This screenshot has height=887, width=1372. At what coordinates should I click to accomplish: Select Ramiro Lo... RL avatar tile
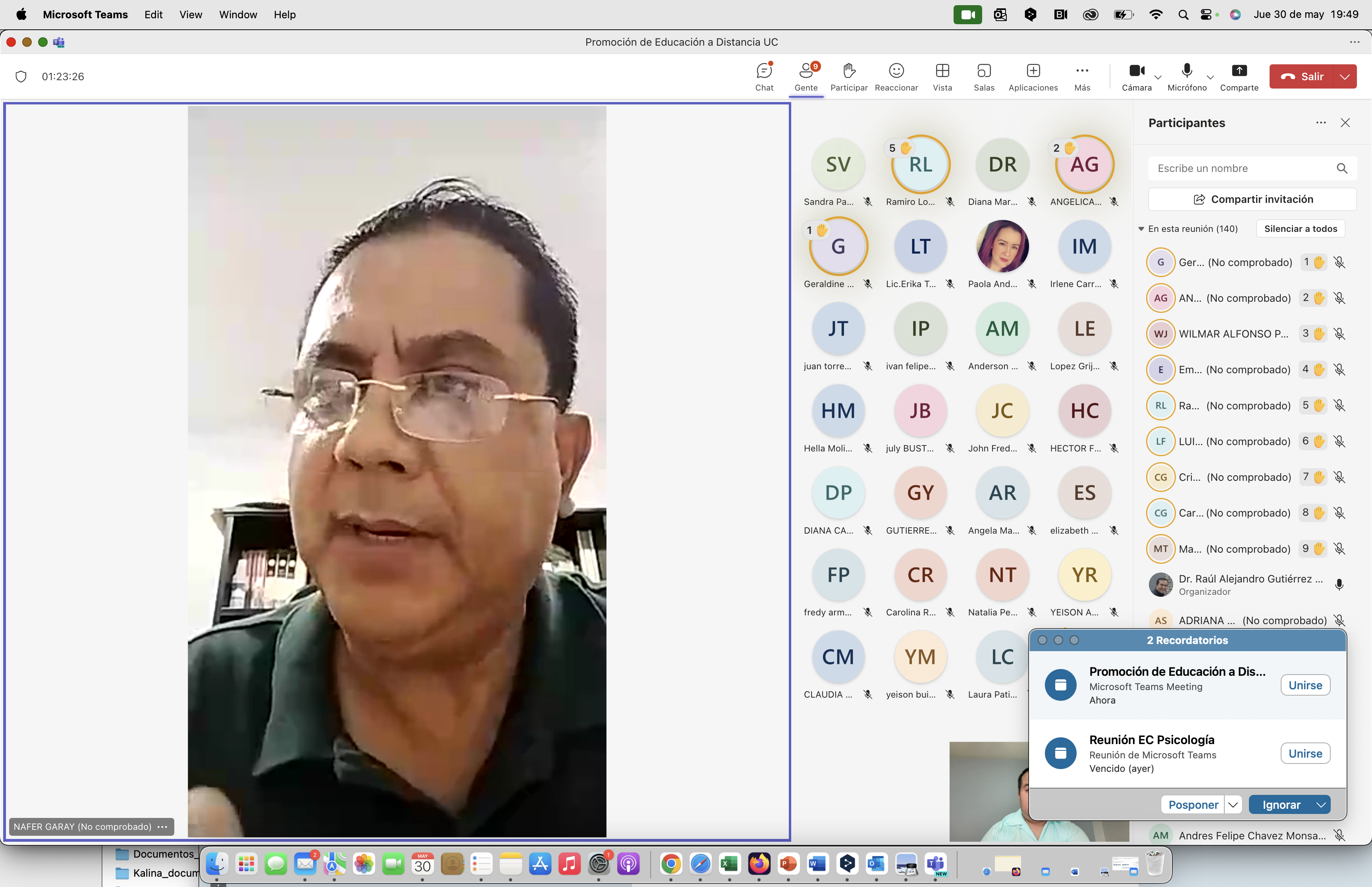tap(920, 164)
